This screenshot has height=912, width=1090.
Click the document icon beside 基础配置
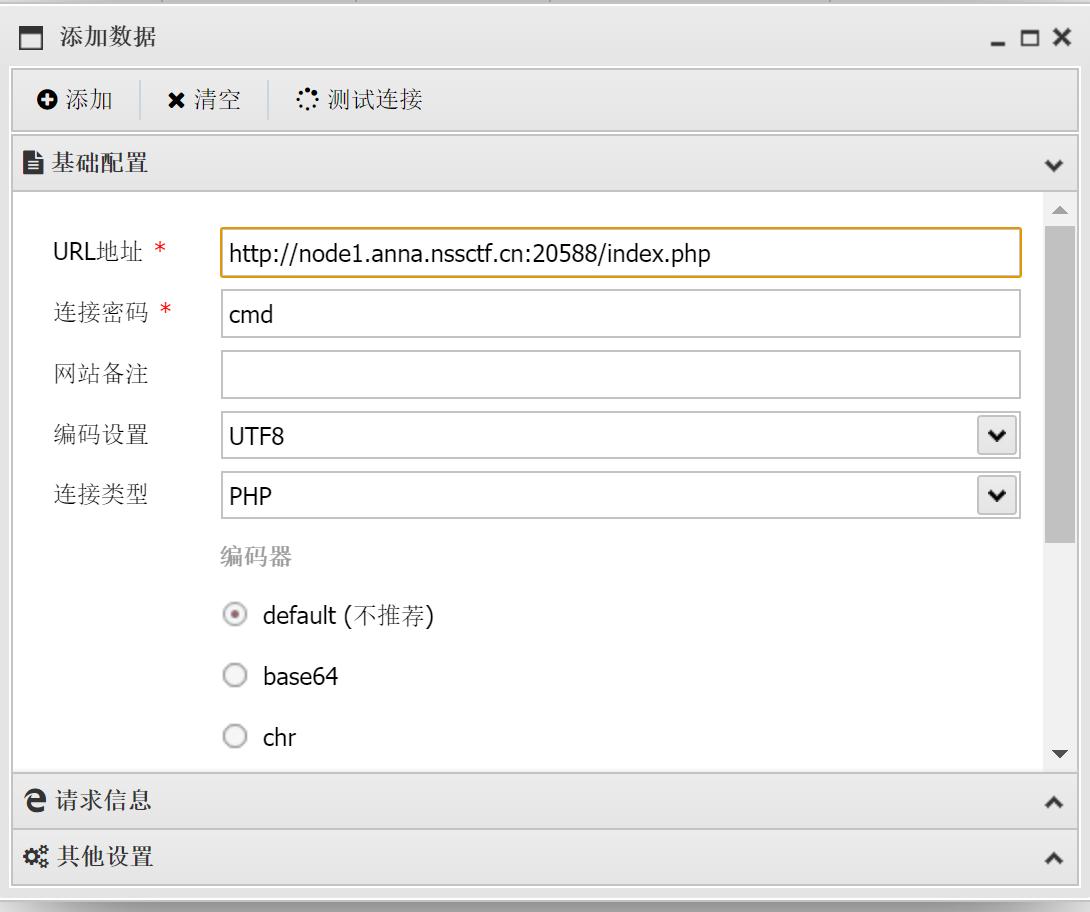tap(33, 162)
